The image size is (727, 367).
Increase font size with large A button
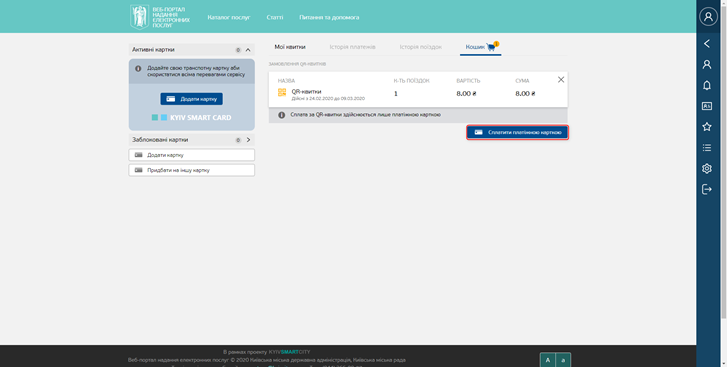click(548, 360)
